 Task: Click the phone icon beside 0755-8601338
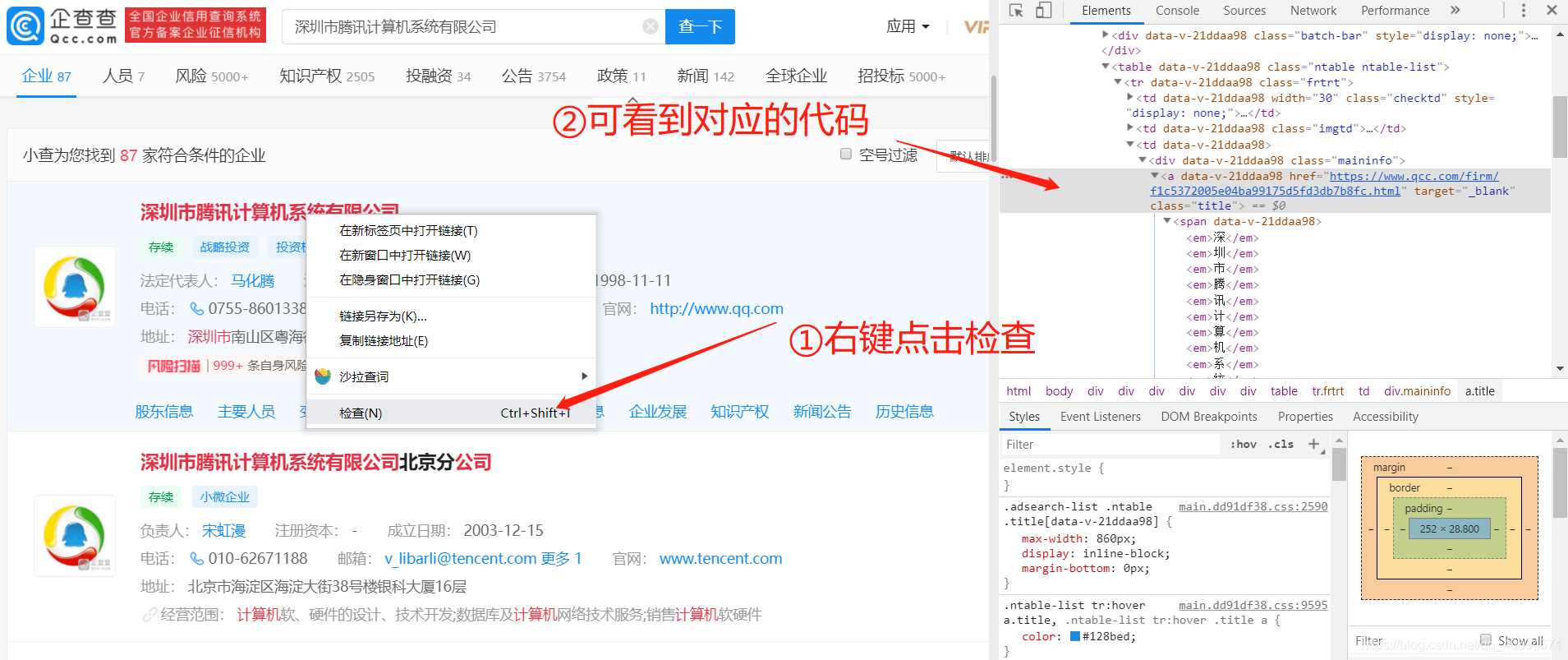click(197, 308)
